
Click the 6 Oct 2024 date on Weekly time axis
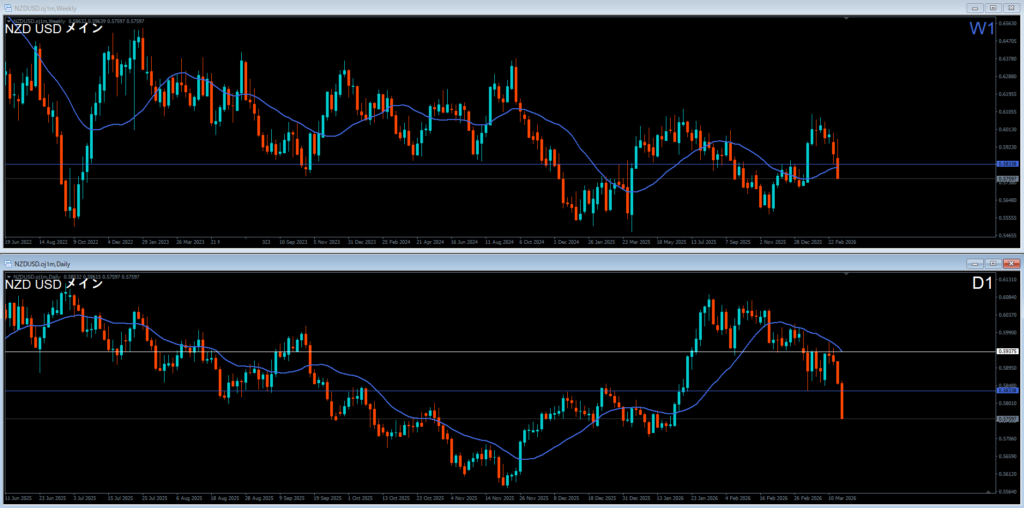[532, 241]
